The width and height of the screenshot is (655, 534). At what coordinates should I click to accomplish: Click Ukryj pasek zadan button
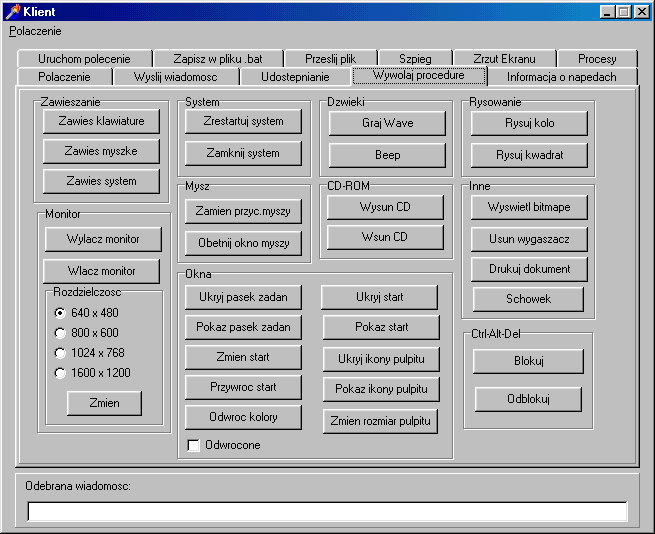(245, 297)
